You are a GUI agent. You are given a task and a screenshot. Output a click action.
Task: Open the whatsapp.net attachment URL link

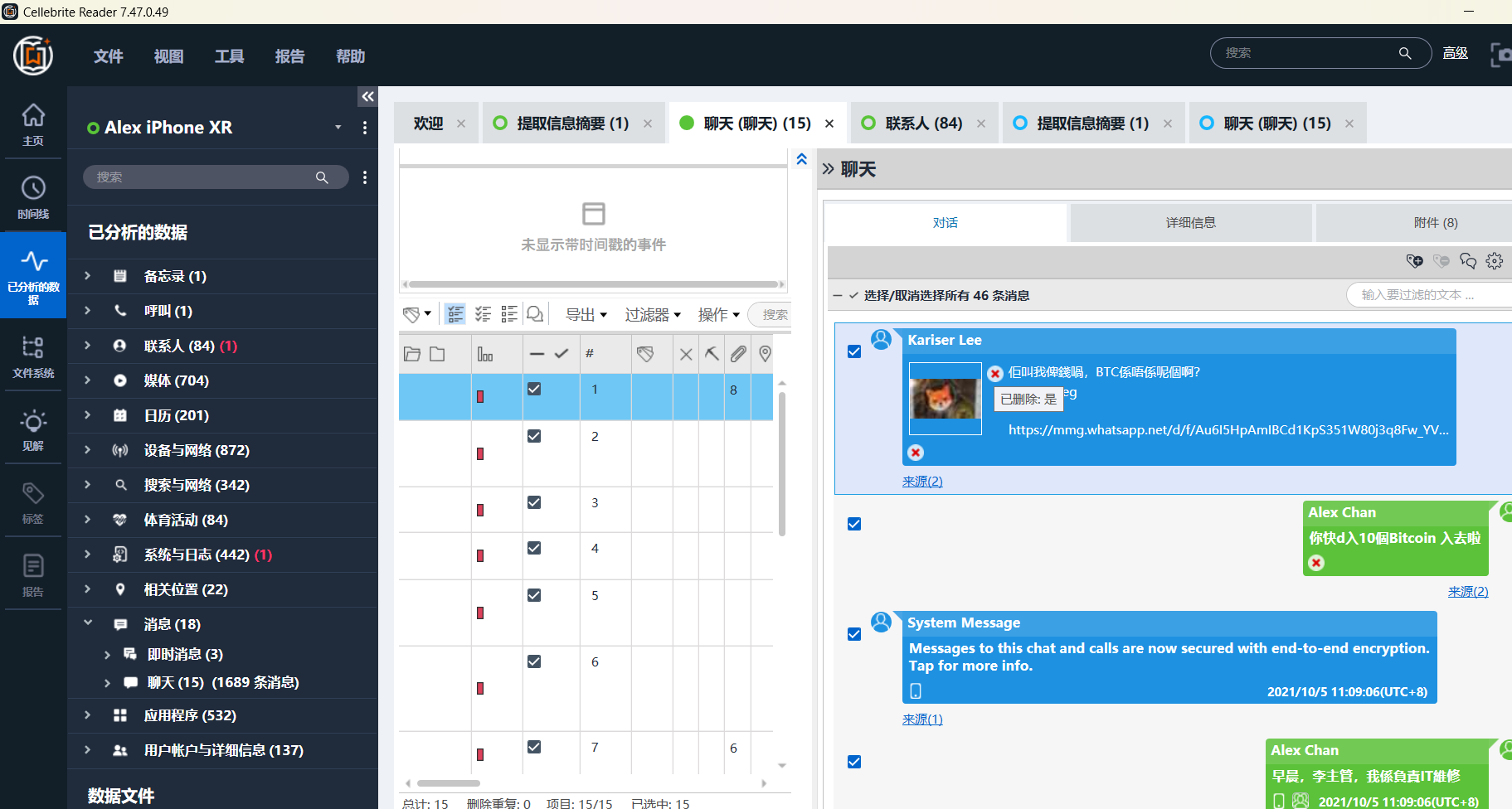(1228, 429)
